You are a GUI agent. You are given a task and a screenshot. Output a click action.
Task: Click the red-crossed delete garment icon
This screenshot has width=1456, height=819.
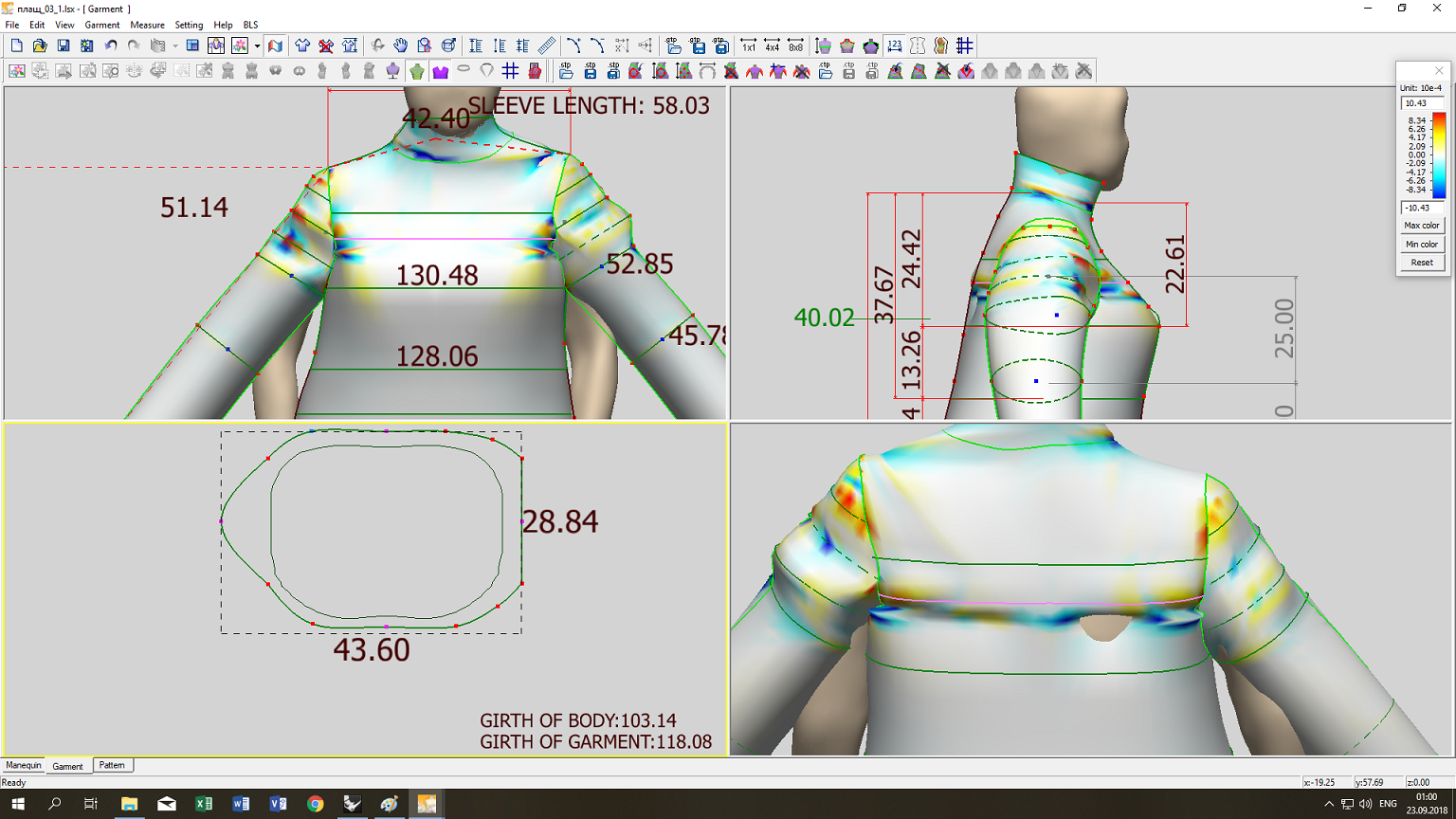(326, 45)
